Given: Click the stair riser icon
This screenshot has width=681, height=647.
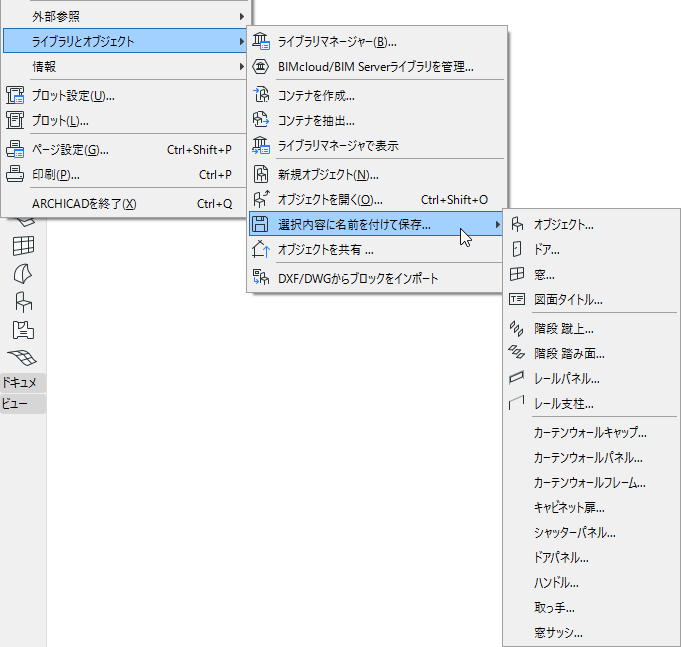Looking at the screenshot, I should click(516, 328).
